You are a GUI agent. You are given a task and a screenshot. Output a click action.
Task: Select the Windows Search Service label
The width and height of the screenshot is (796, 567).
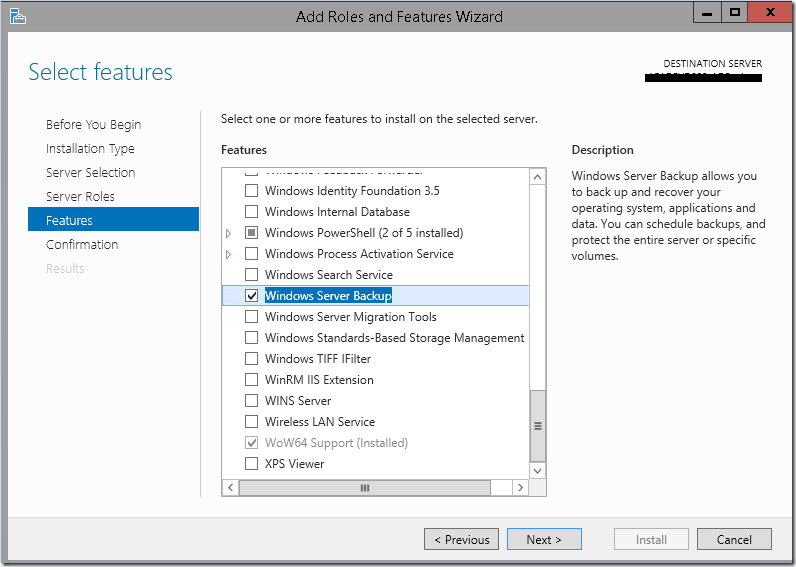click(x=328, y=275)
